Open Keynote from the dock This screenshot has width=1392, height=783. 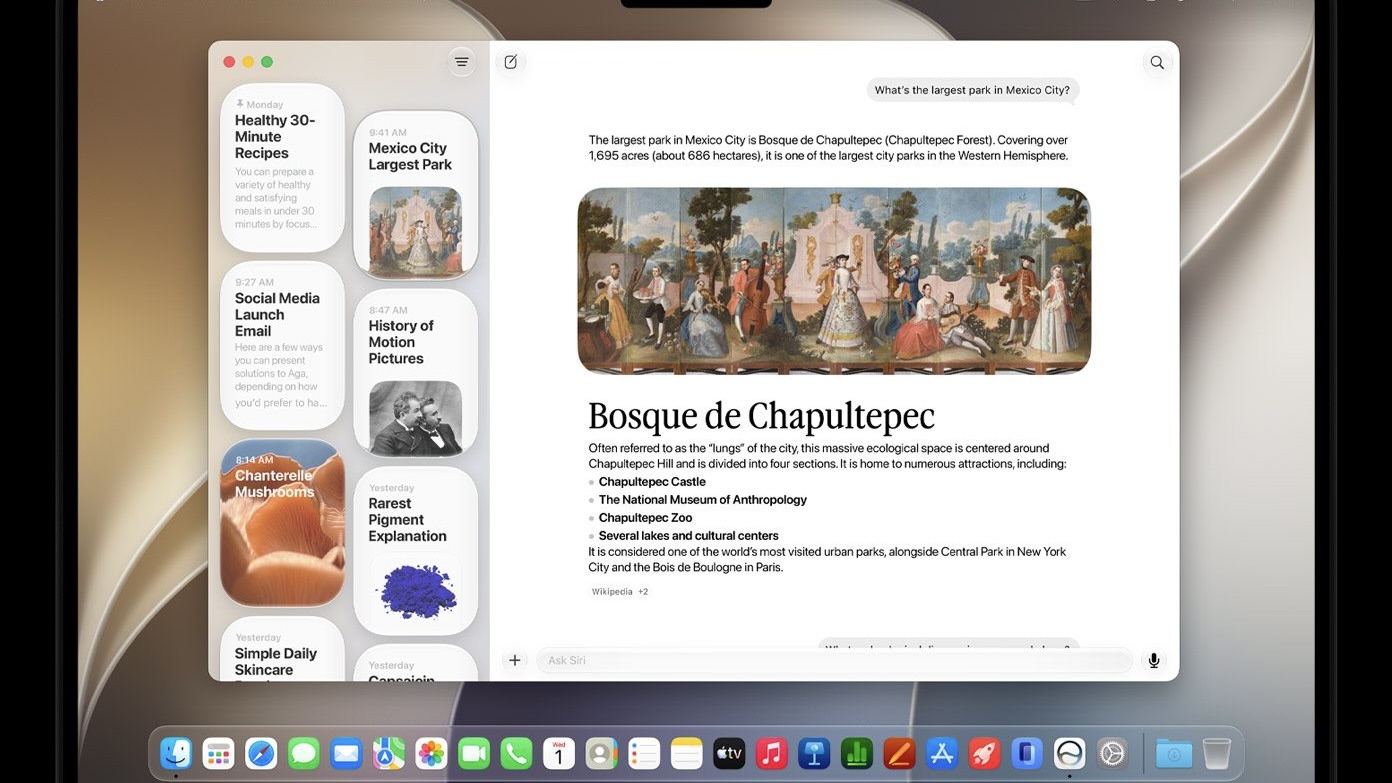(814, 753)
